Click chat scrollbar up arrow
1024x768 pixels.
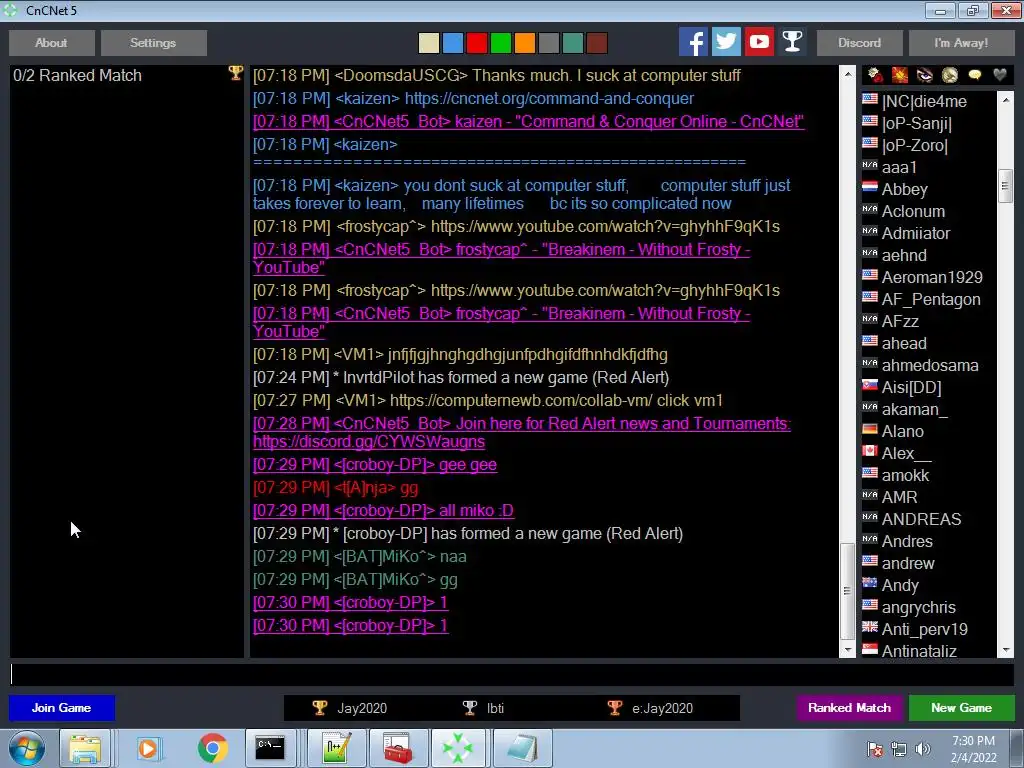point(848,74)
